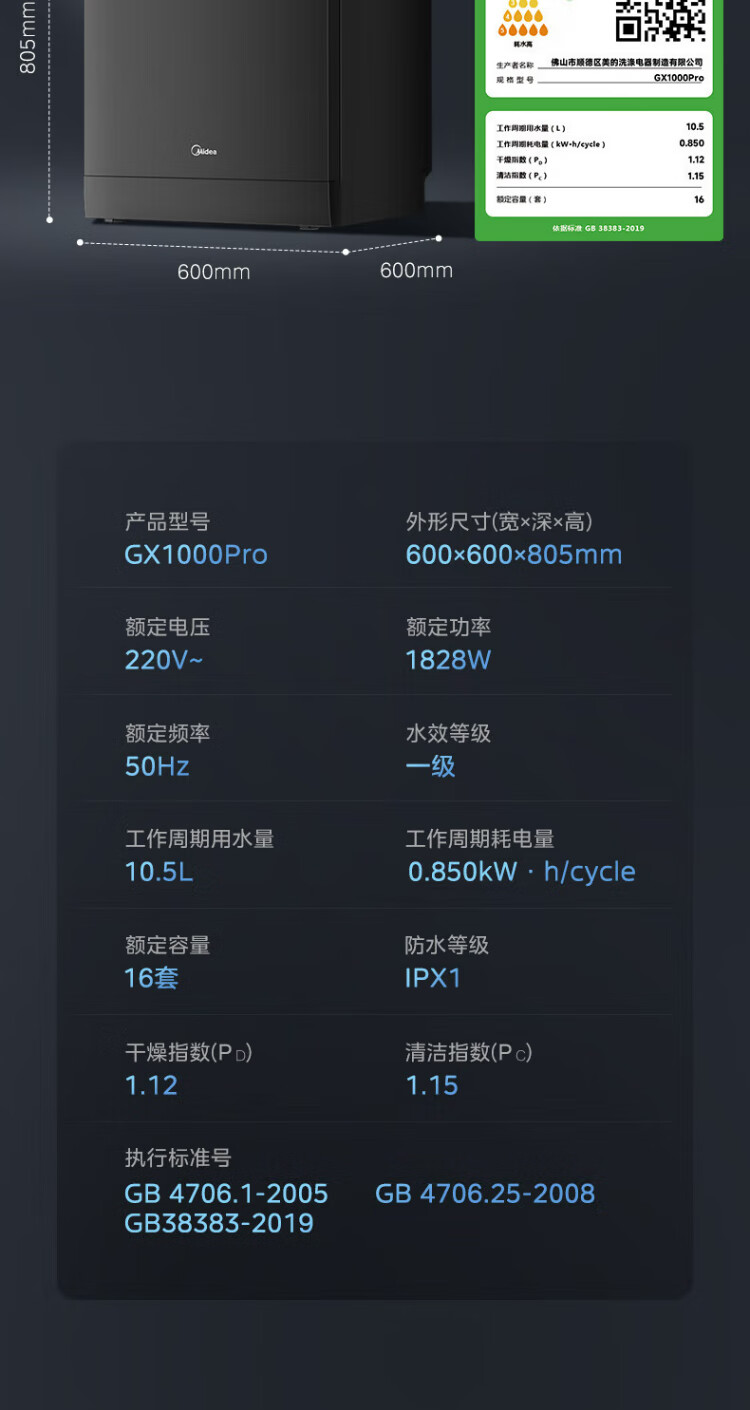Click the GB 4706.1-2005 standard number
Image resolution: width=750 pixels, height=1410 pixels.
(226, 1194)
